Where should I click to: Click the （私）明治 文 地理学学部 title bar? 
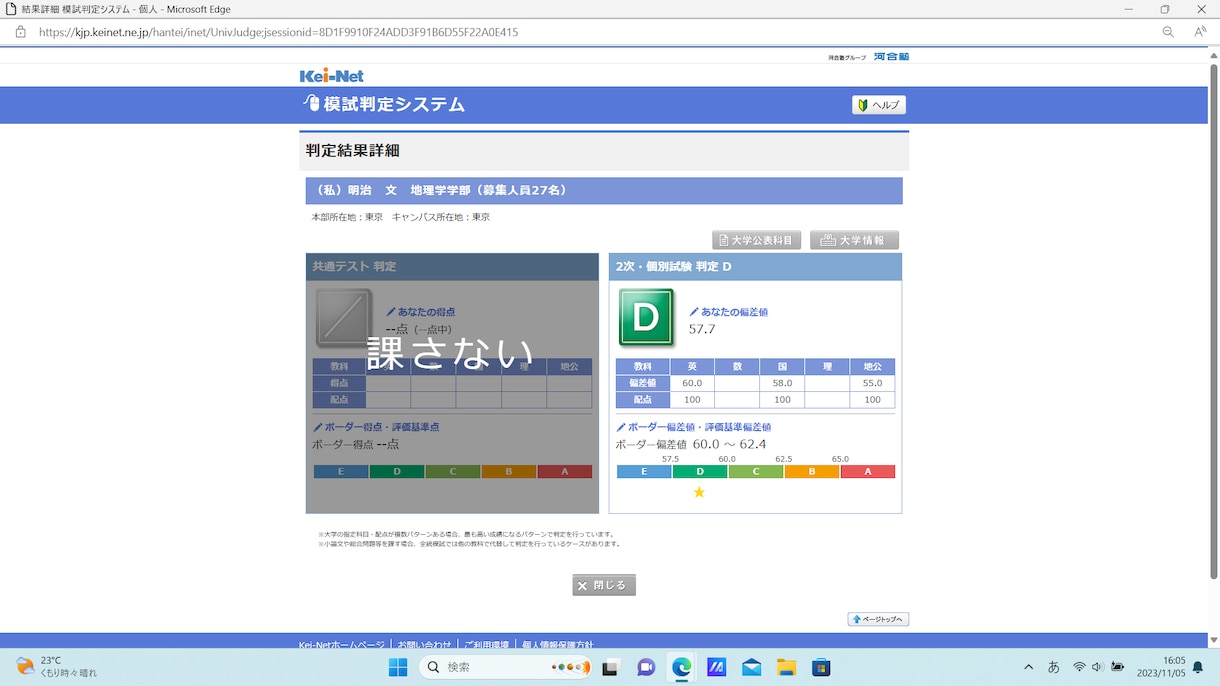click(604, 191)
